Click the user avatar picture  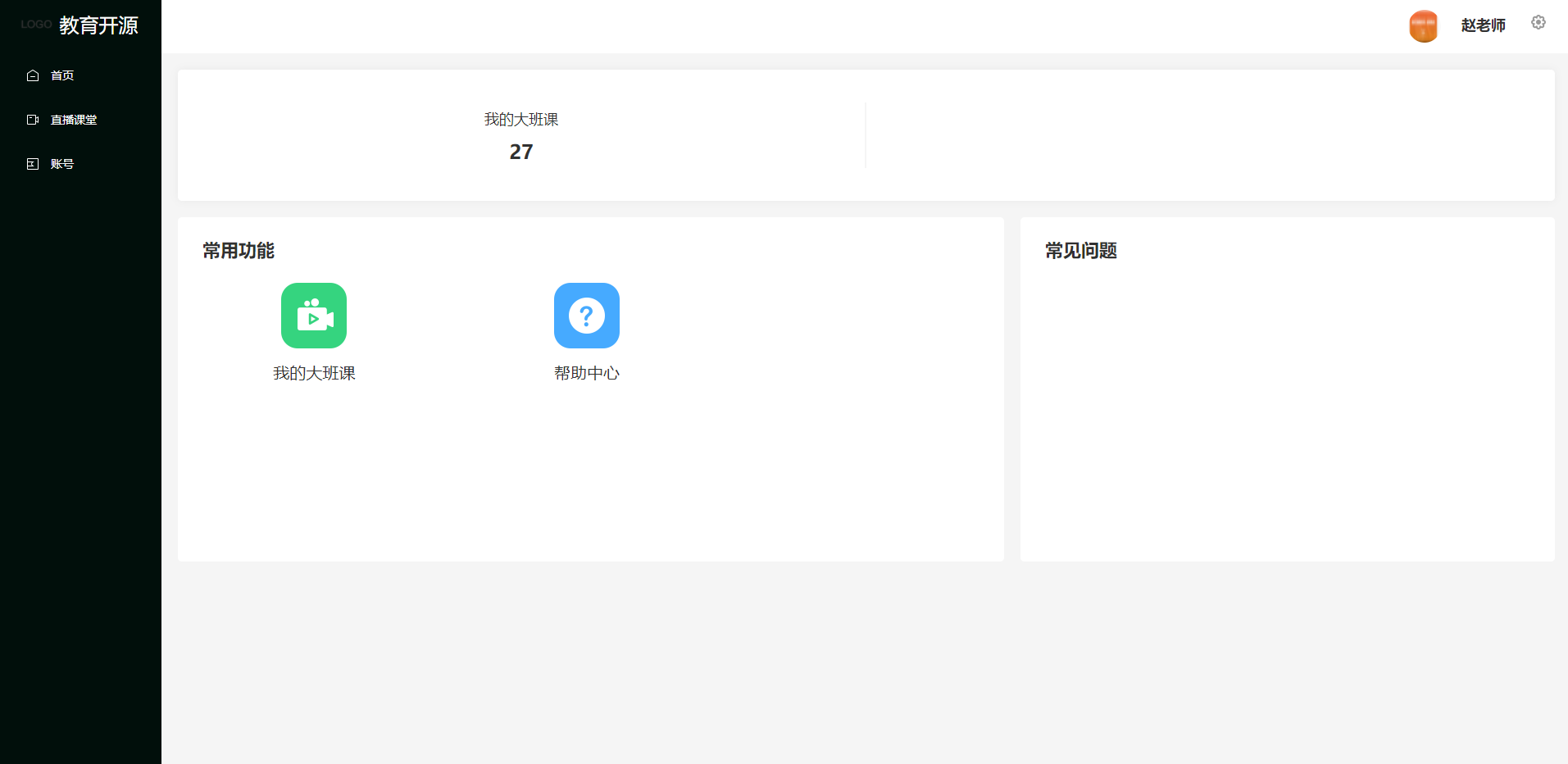point(1424,26)
